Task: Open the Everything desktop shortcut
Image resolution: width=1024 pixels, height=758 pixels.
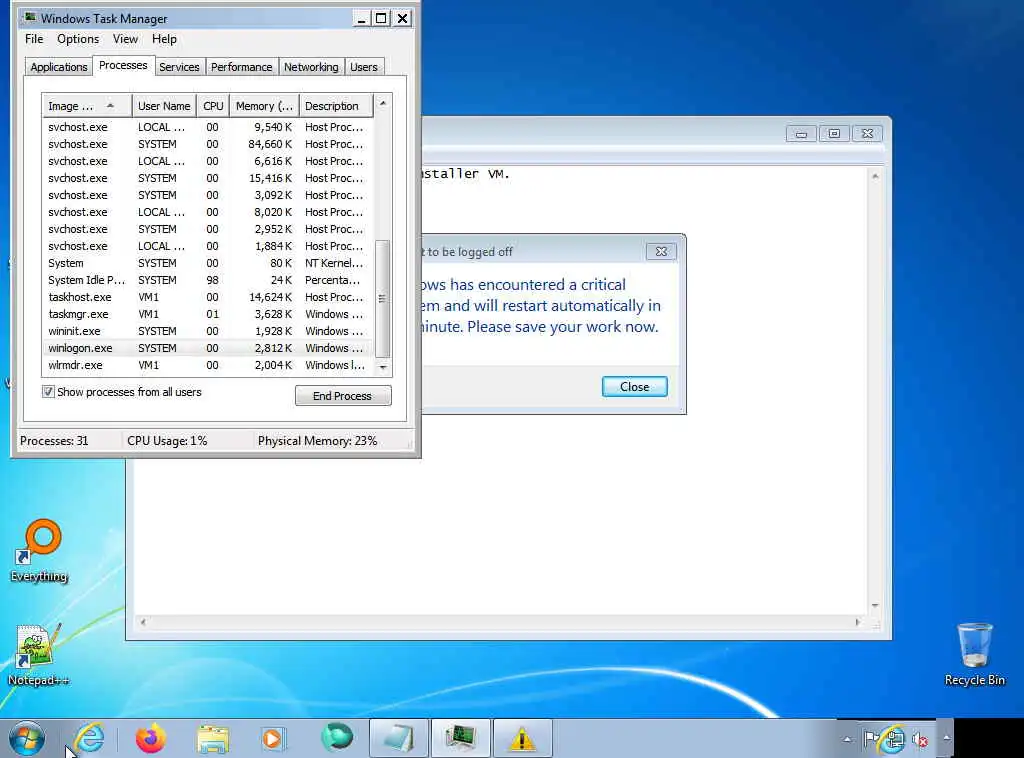Action: coord(39,550)
